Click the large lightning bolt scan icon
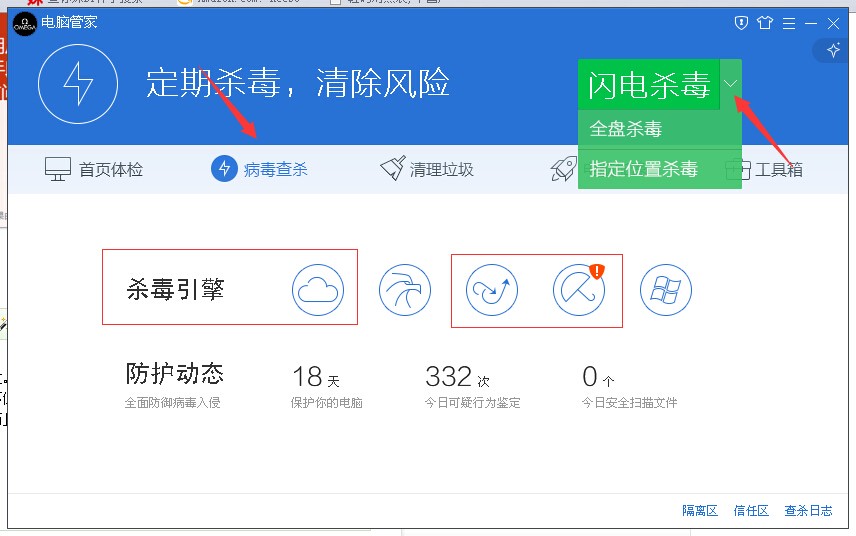Screen dimensions: 856x536 (x=78, y=84)
